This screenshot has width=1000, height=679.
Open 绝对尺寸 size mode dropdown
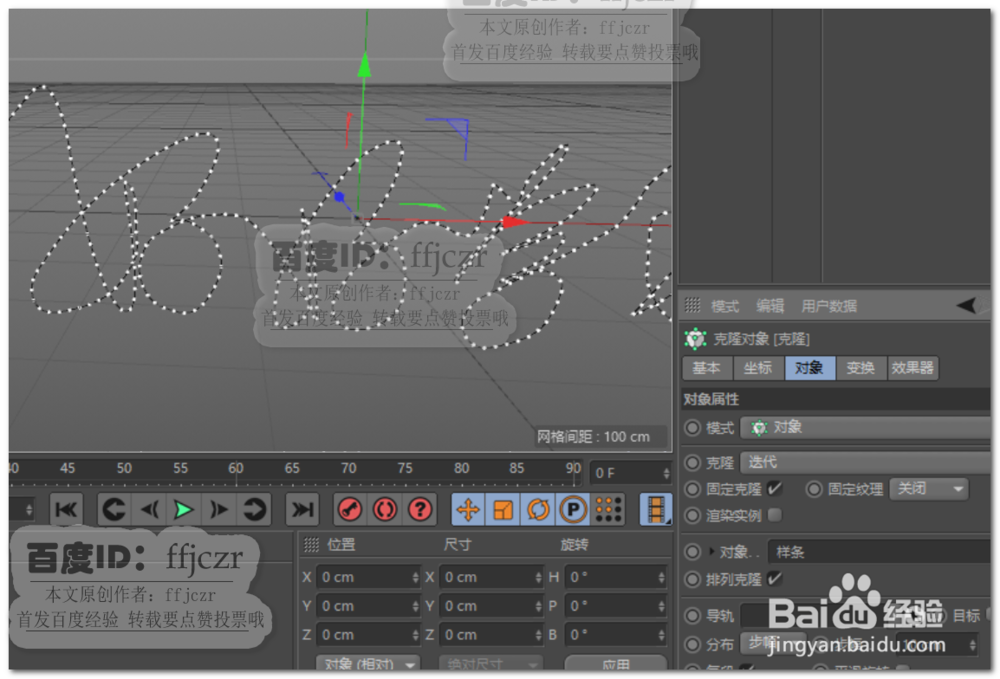pos(491,662)
